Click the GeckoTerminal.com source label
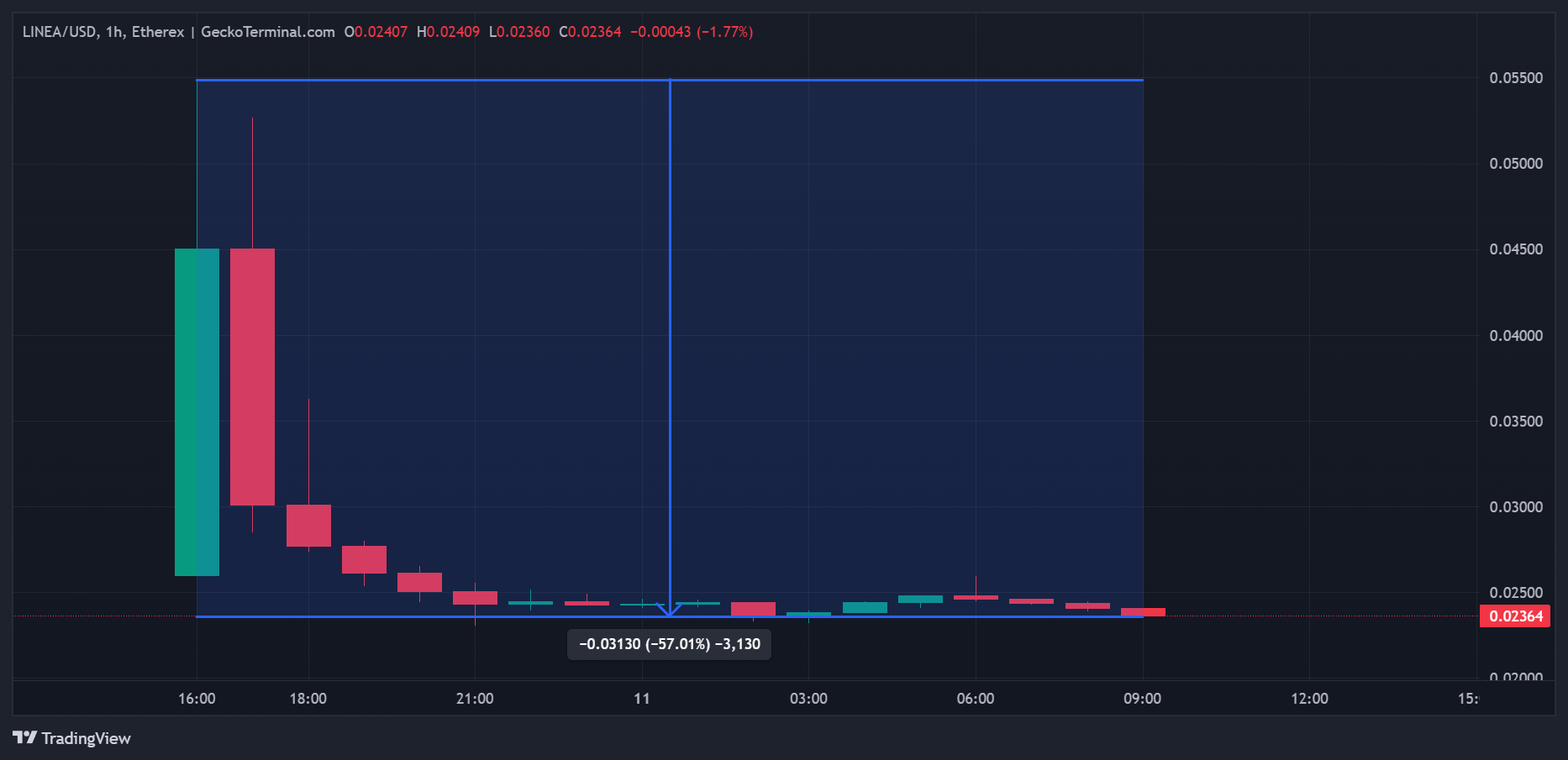Image resolution: width=1568 pixels, height=760 pixels. [267, 32]
